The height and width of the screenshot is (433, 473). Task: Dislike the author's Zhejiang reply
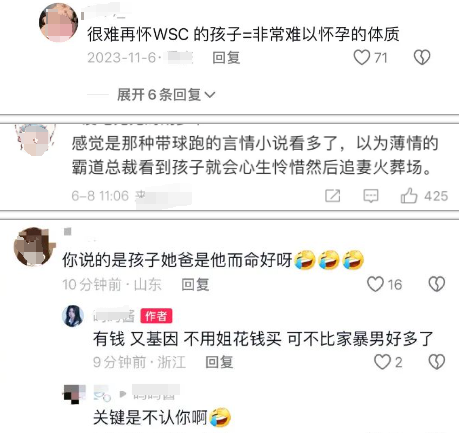point(437,362)
